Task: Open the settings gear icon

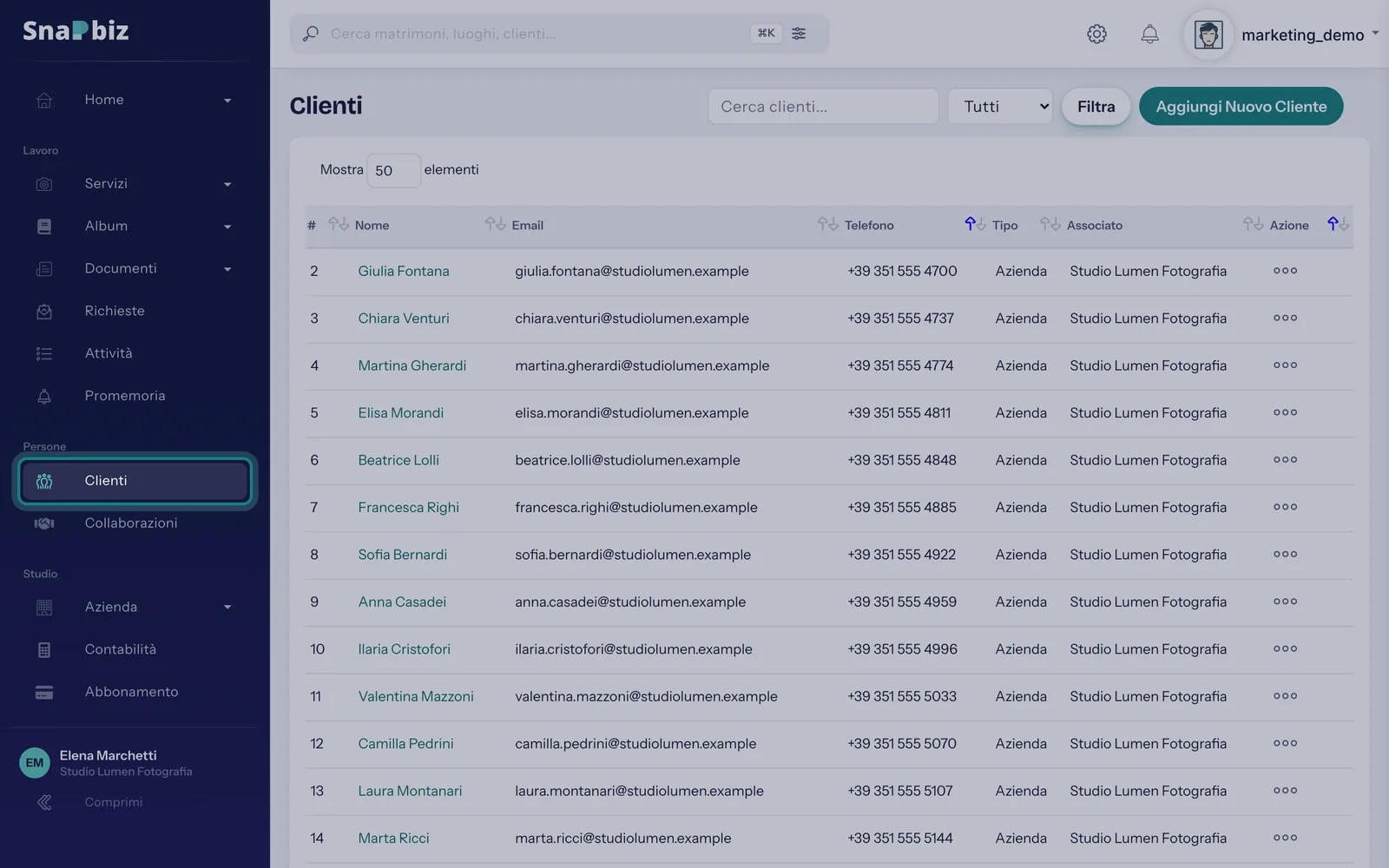Action: pos(1096,34)
